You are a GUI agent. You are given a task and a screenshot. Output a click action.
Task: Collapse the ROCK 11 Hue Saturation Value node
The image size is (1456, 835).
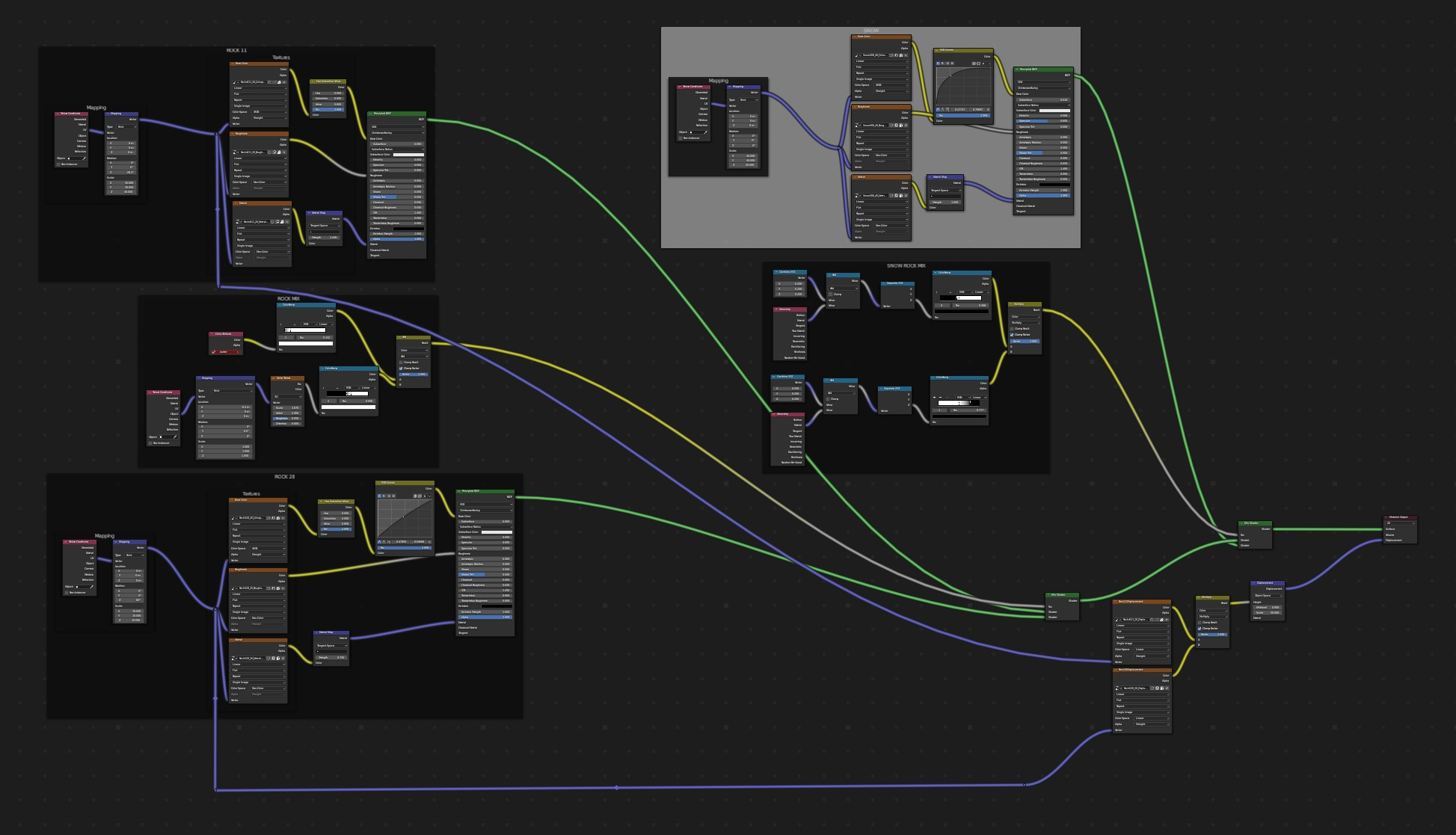(x=313, y=81)
